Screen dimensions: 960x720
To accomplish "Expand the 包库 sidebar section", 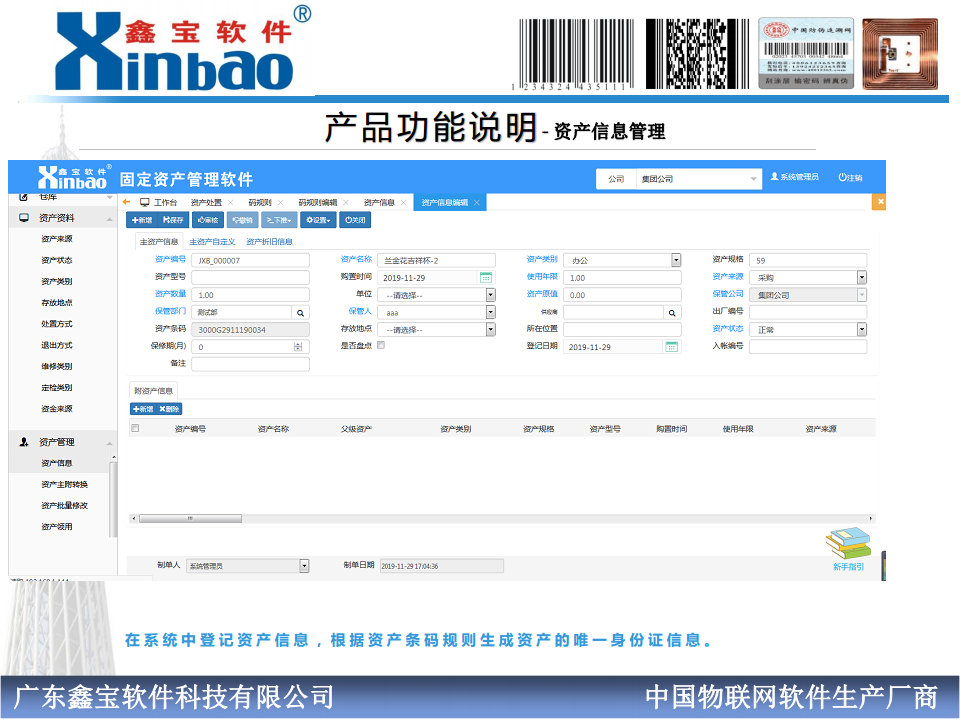I will pyautogui.click(x=110, y=197).
